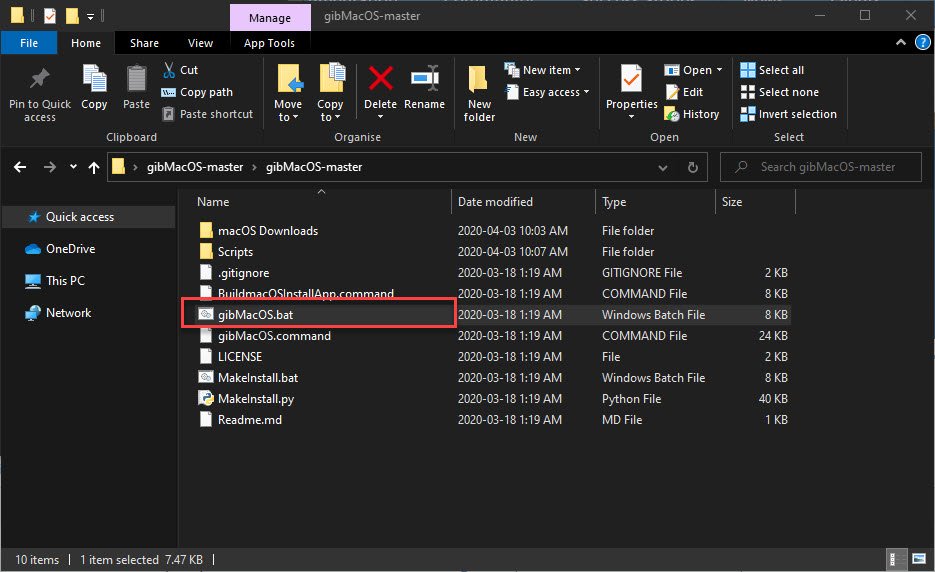Click the quick access toolbar properties icon
This screenshot has height=572, width=935.
pos(50,16)
